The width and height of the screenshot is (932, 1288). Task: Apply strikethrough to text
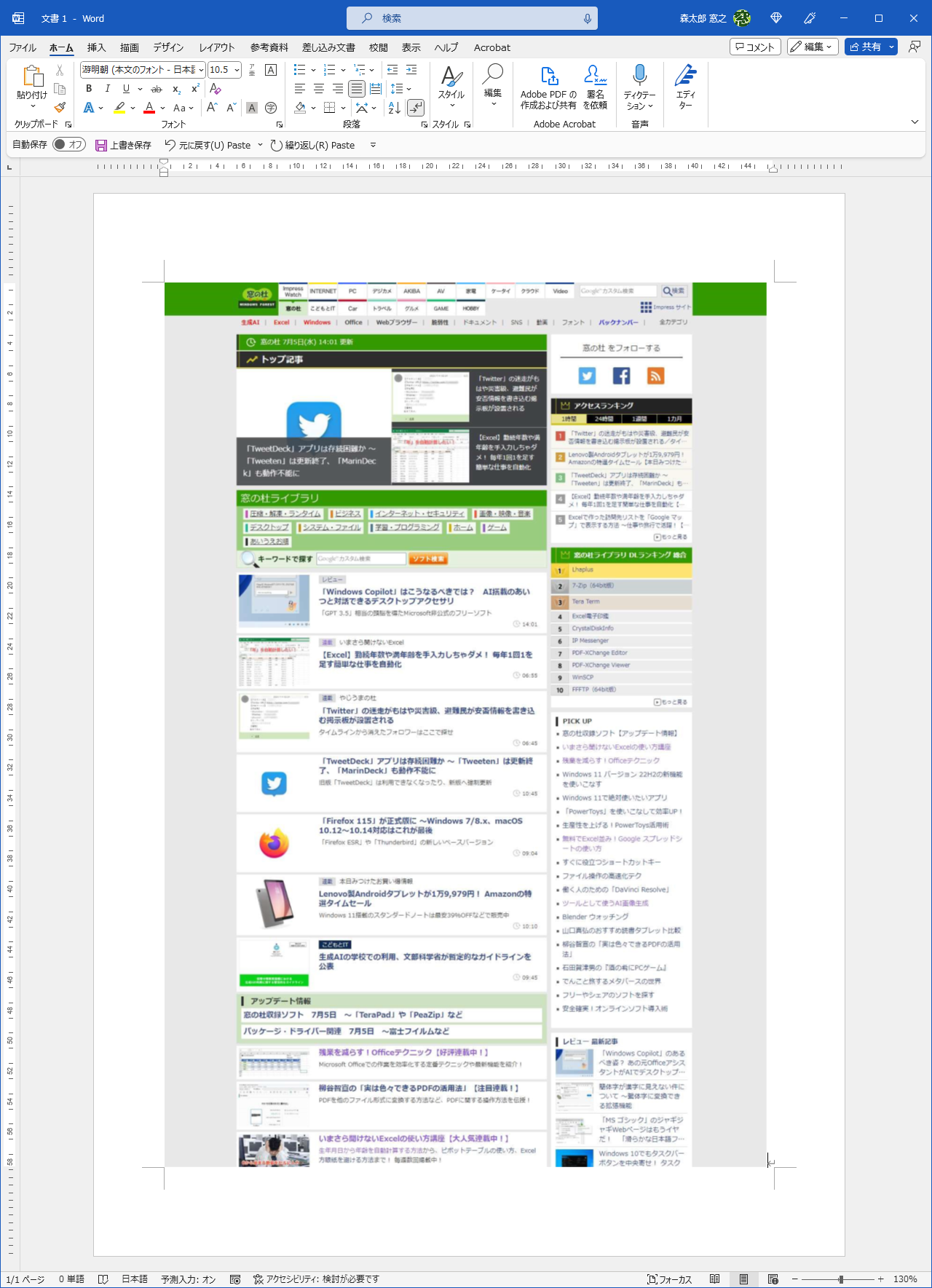(157, 89)
